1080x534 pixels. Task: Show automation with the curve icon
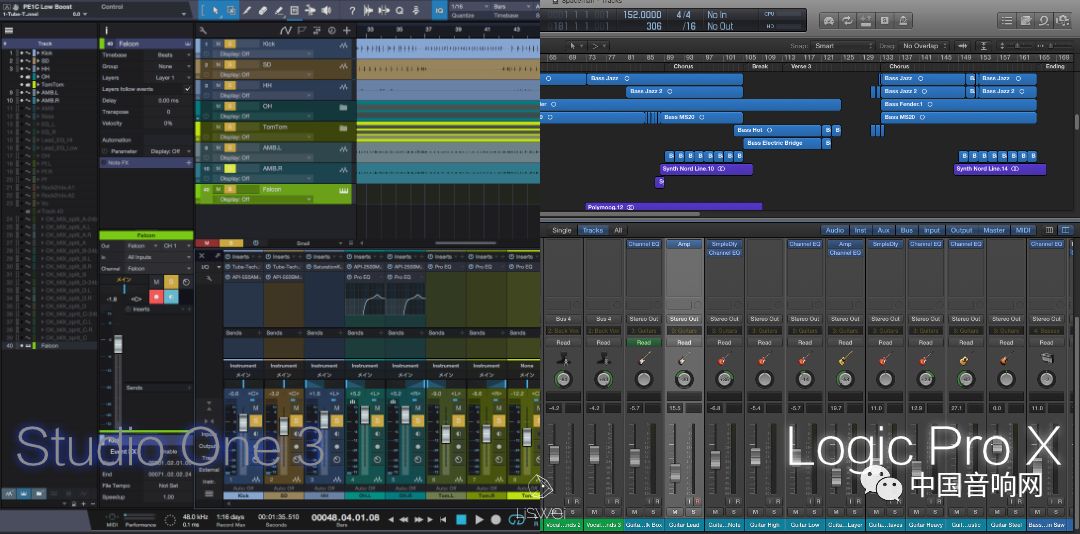tap(286, 30)
